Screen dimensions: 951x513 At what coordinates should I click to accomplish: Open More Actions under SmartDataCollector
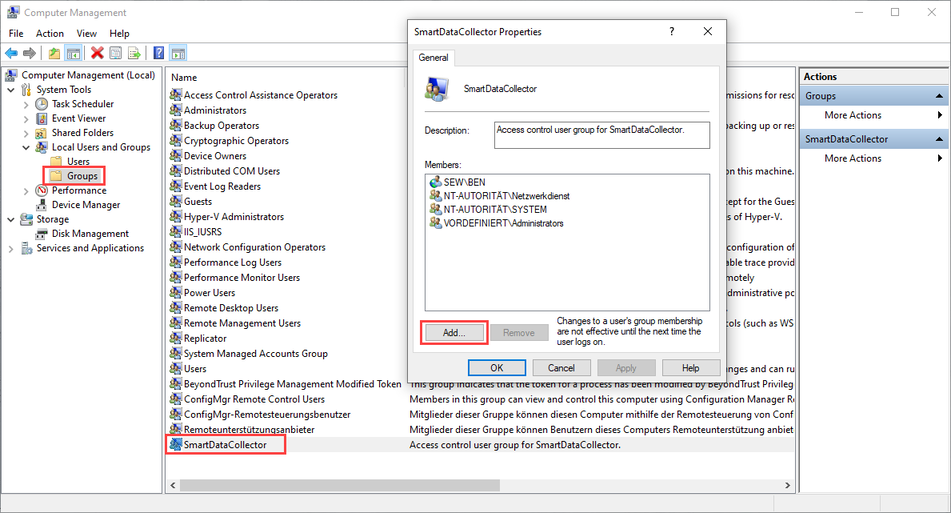tap(853, 158)
